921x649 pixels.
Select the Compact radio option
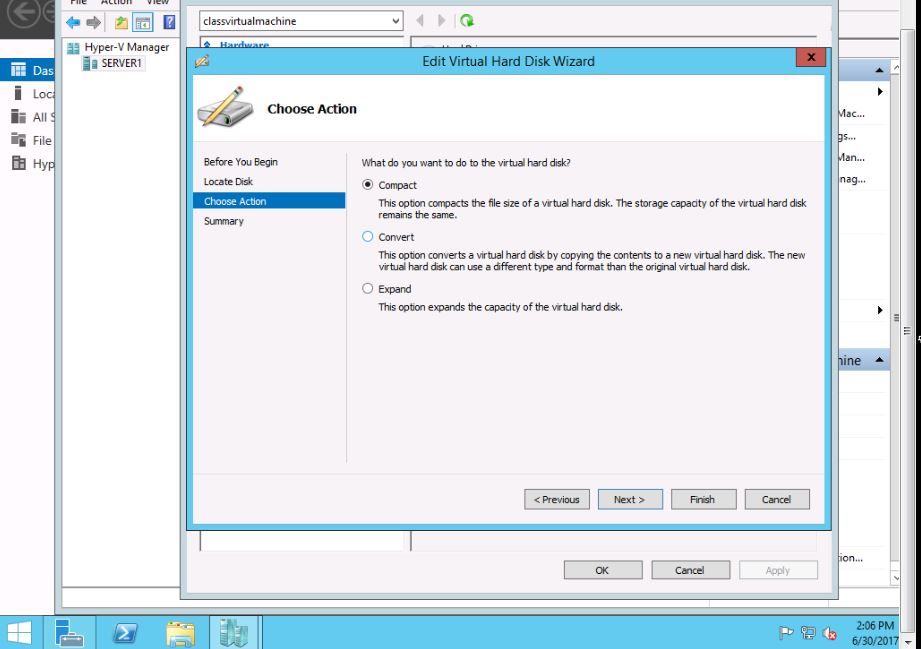367,185
